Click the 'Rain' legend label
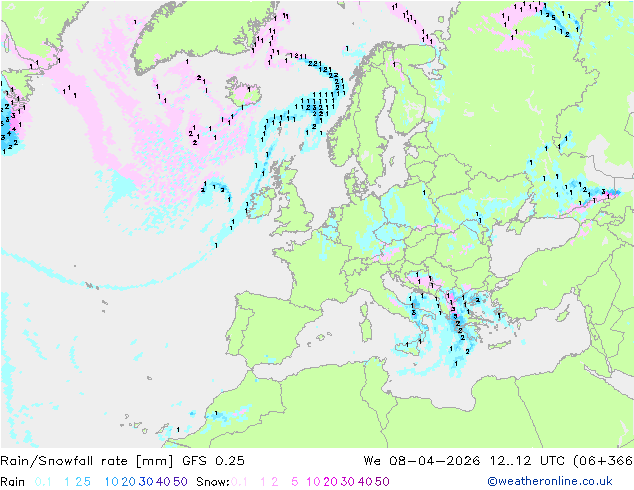This screenshot has height=490, width=634. pos(13,482)
